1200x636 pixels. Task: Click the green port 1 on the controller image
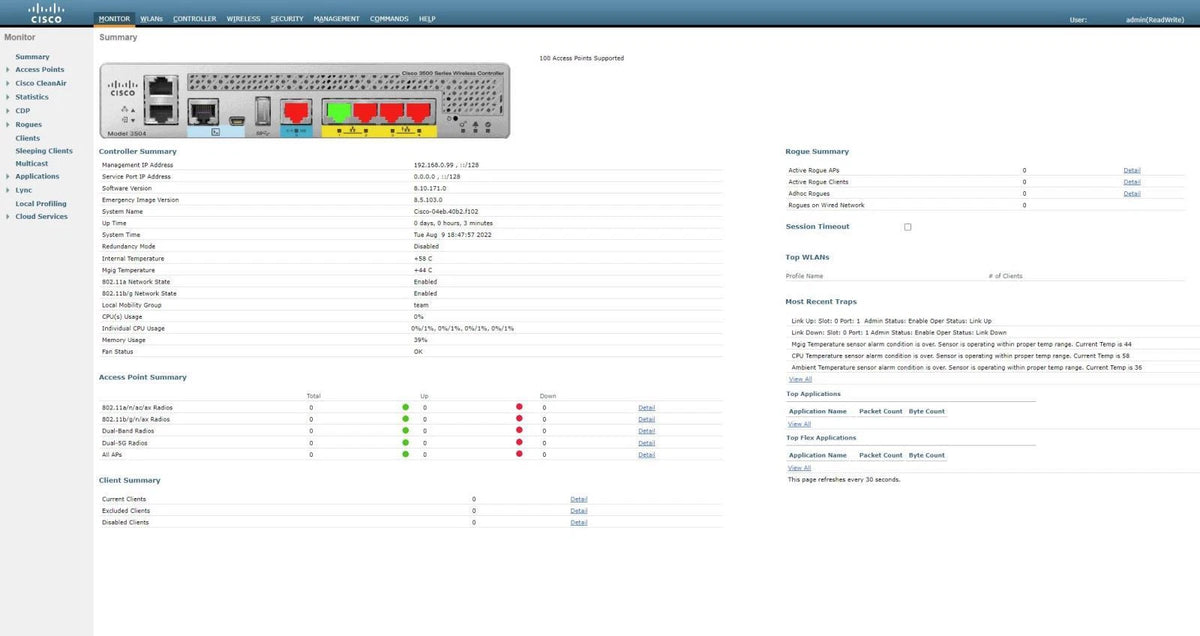pos(339,111)
